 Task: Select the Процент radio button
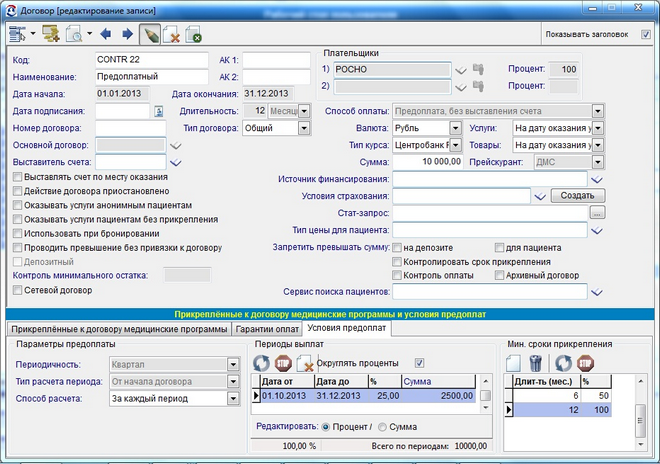325,427
